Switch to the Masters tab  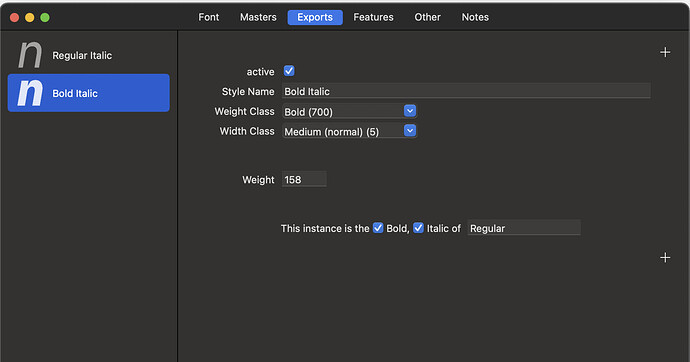tap(258, 17)
